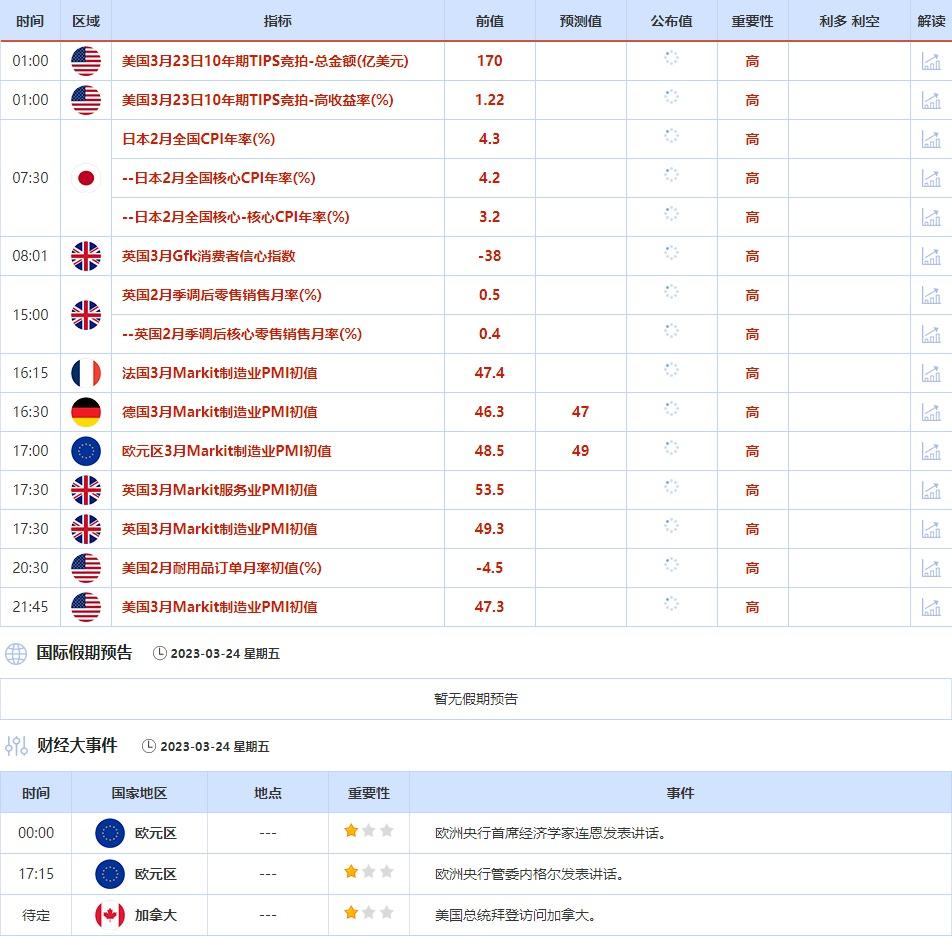Open 美国3月23日10年期TIPS竞拍-高收益率 indicator link
Screen dimensions: 952x936
coord(257,100)
